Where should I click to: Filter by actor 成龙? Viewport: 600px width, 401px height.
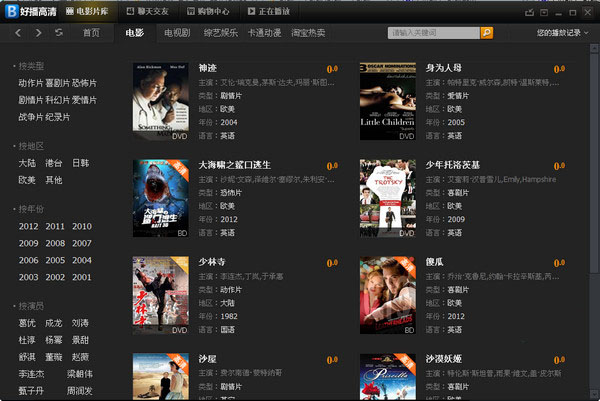[x=54, y=323]
